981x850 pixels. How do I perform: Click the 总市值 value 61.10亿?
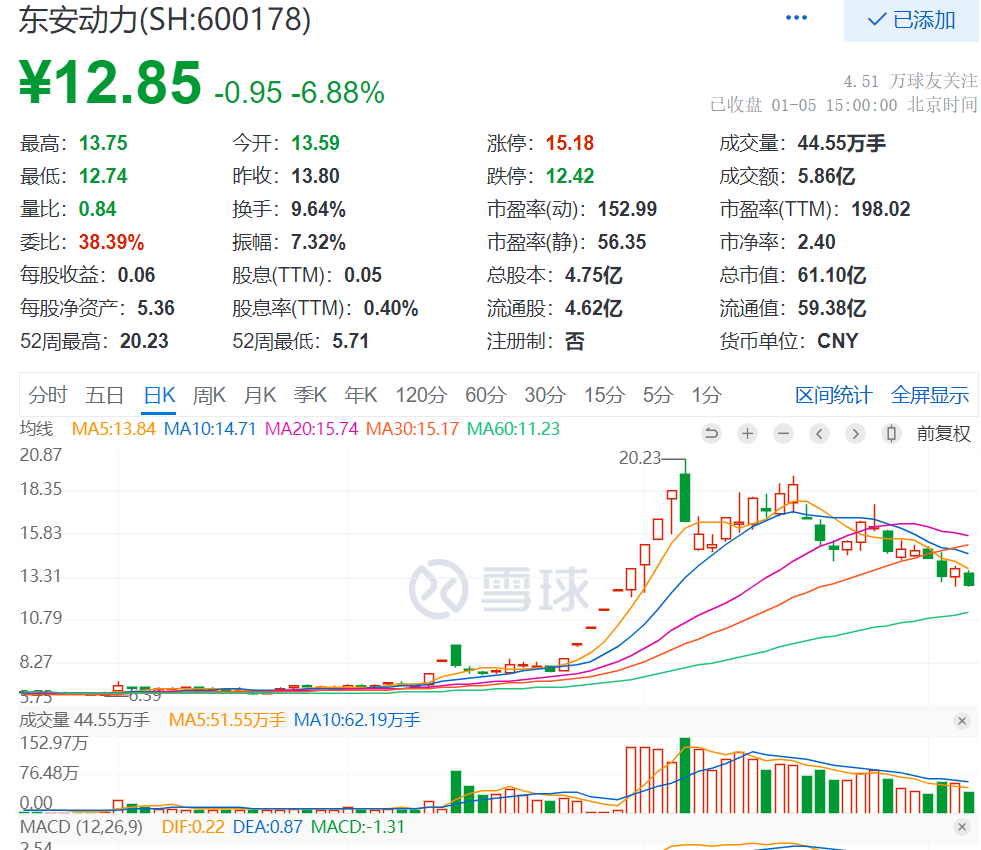pyautogui.click(x=831, y=276)
